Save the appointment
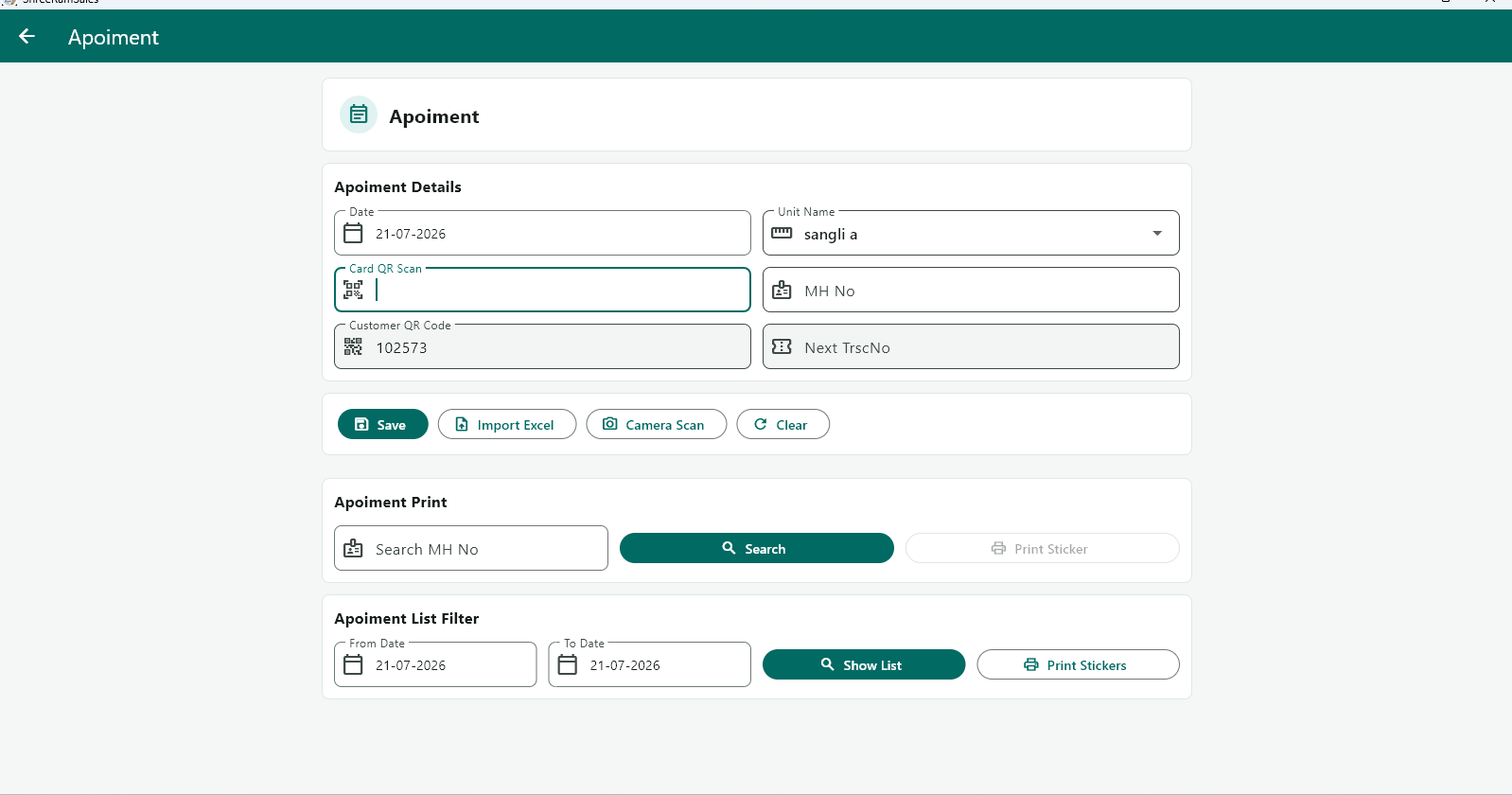 382,424
